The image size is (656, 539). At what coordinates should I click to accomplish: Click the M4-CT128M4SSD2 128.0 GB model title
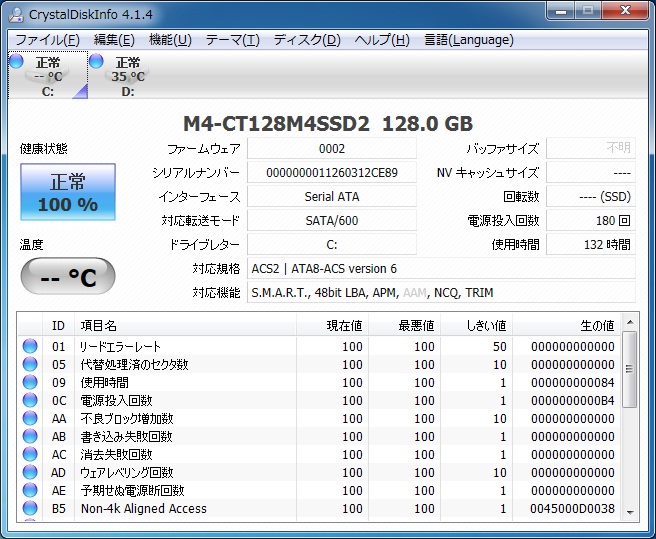pos(328,123)
